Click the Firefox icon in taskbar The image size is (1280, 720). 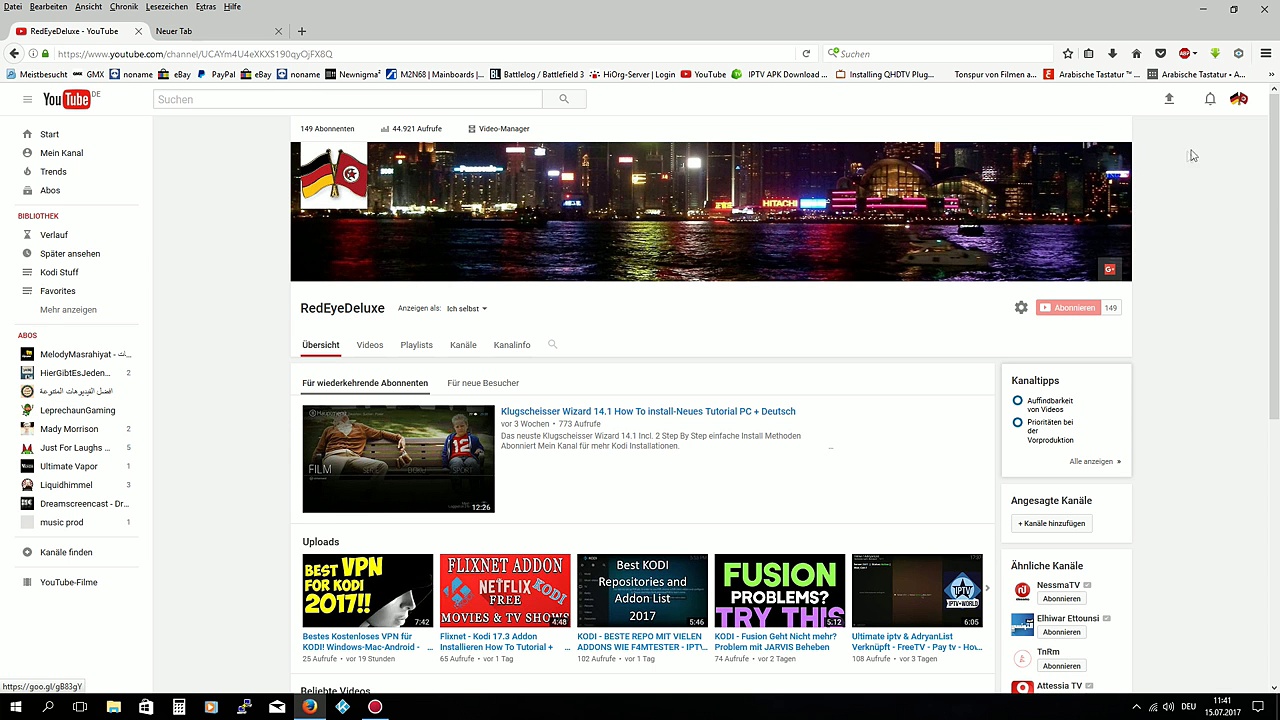(310, 707)
